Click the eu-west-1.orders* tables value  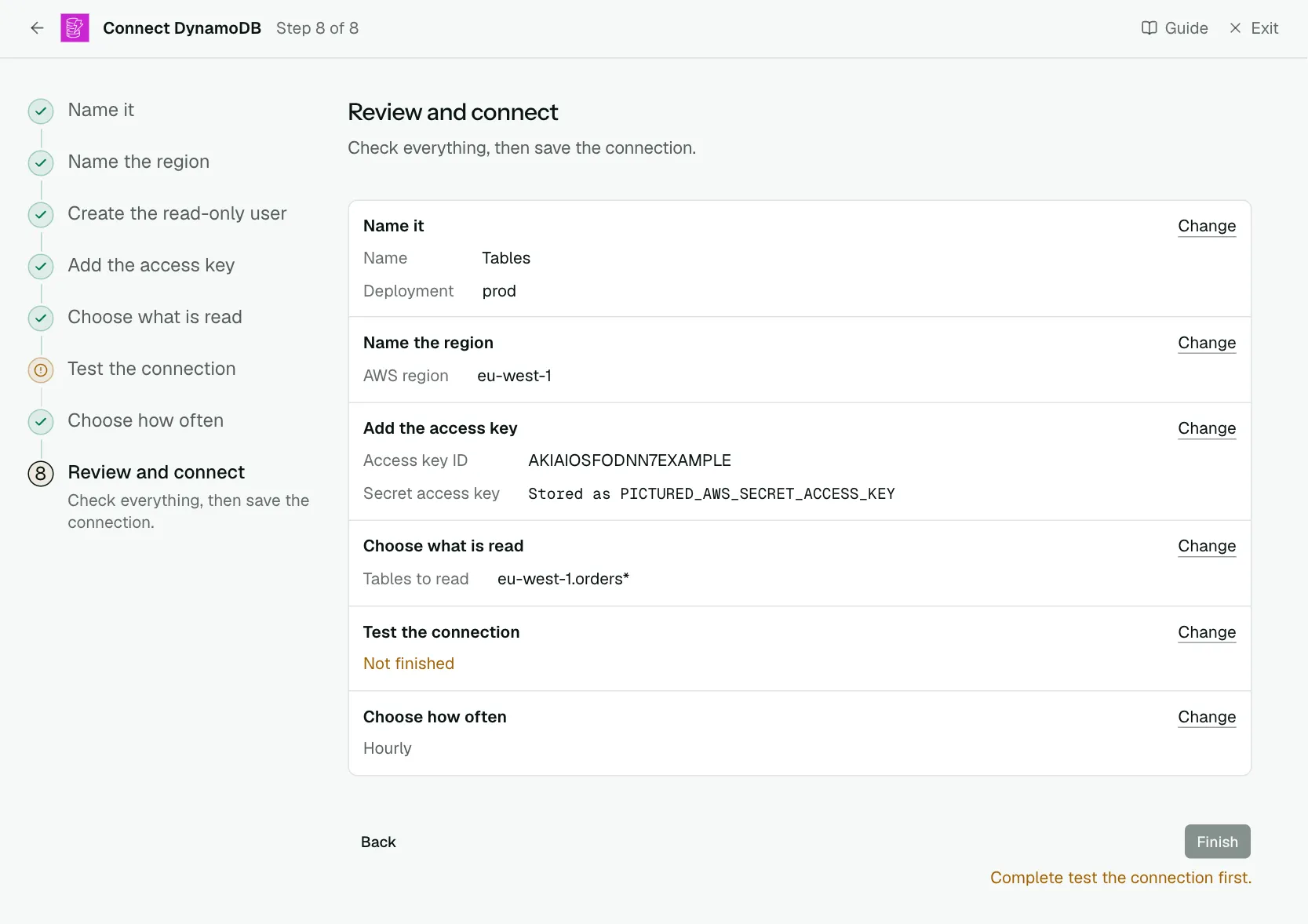563,579
